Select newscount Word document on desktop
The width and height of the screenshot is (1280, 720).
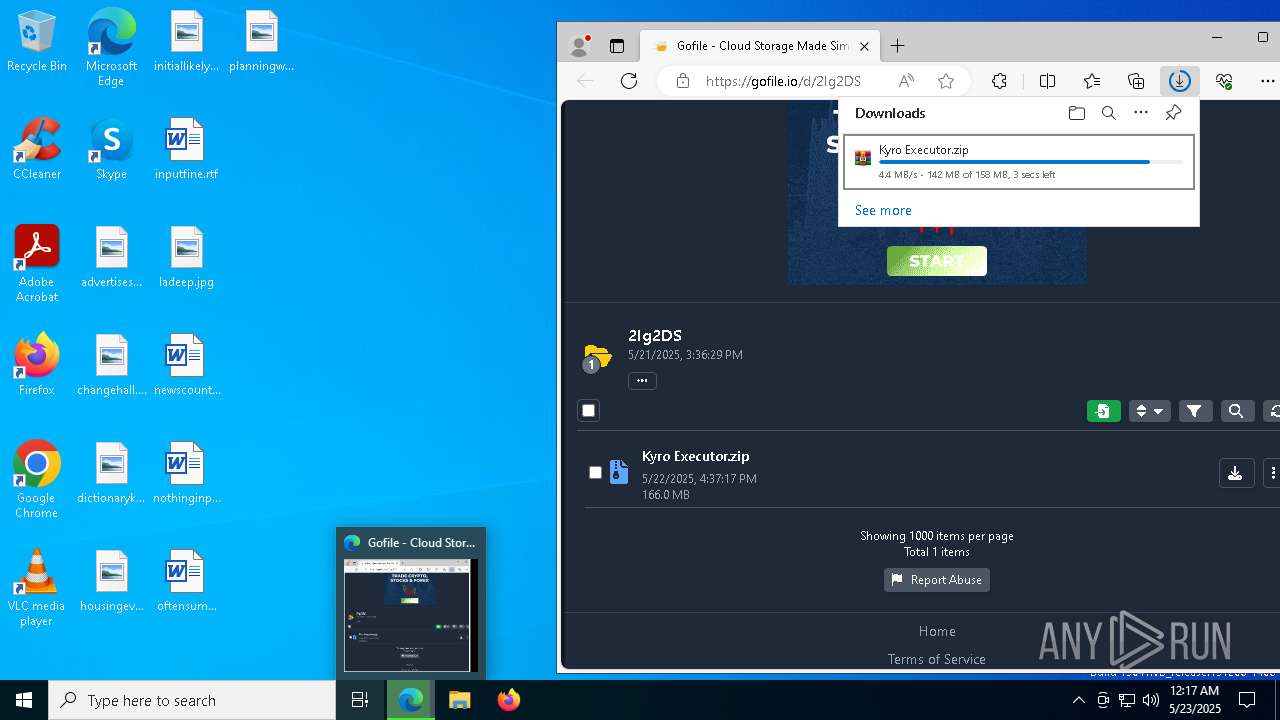click(x=186, y=366)
